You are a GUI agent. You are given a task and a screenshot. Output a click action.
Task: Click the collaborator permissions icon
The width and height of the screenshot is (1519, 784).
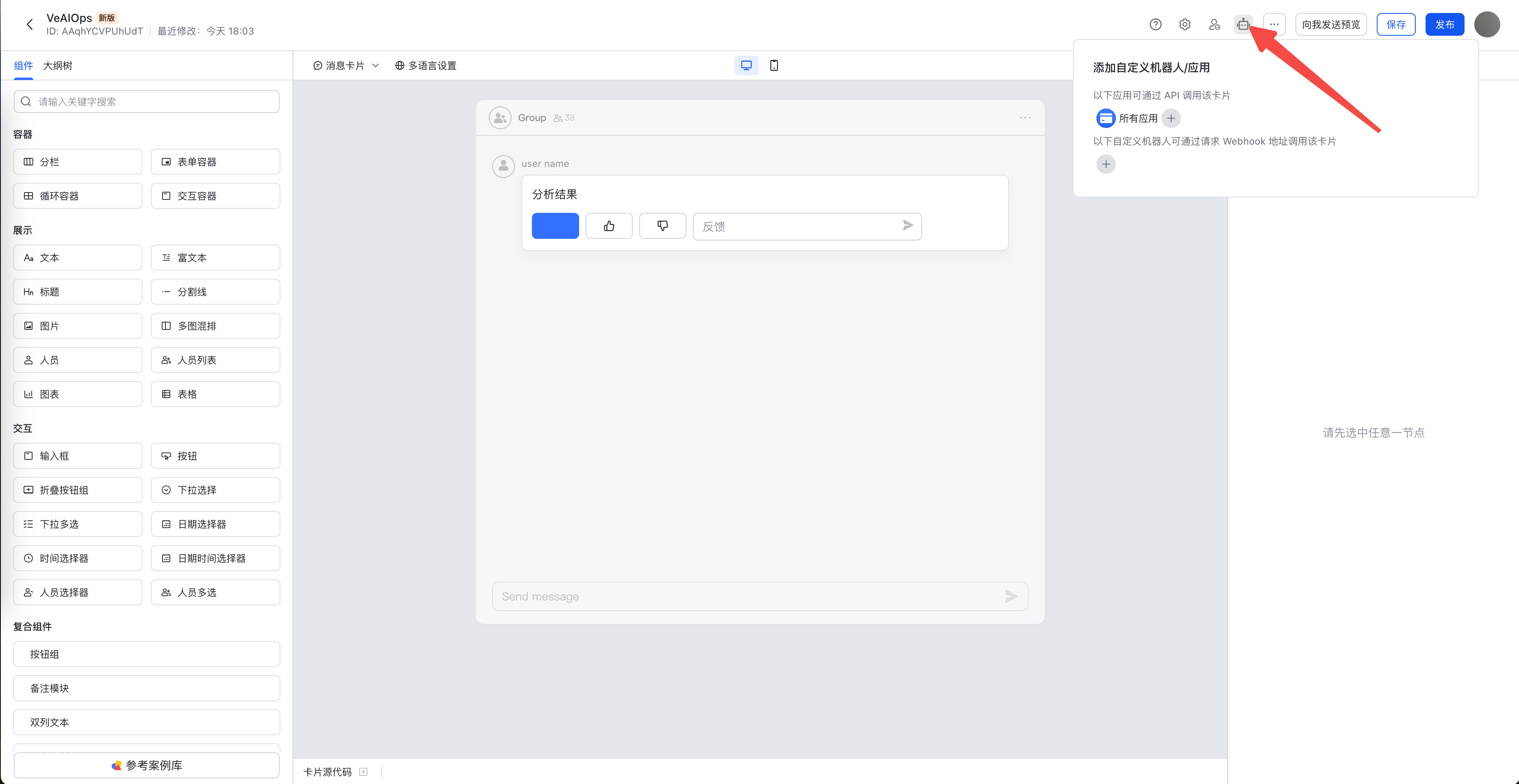1214,24
